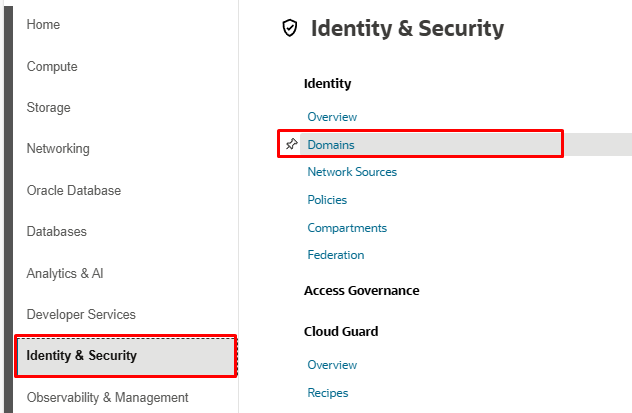632x413 pixels.
Task: Go to Networking in the sidebar
Action: [x=58, y=149]
